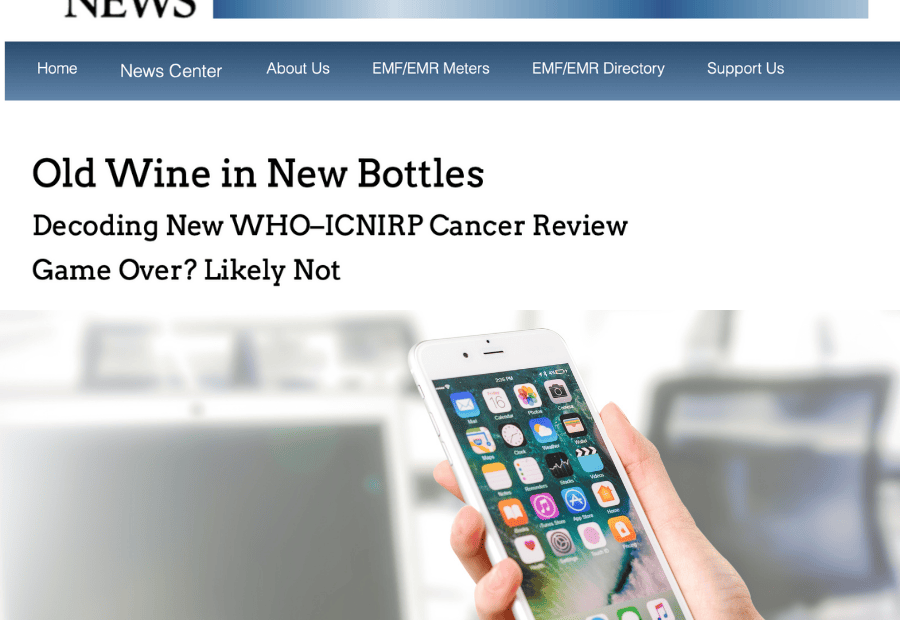This screenshot has height=620, width=900.
Task: Tap the Photos icon on the phone screen
Action: (526, 396)
